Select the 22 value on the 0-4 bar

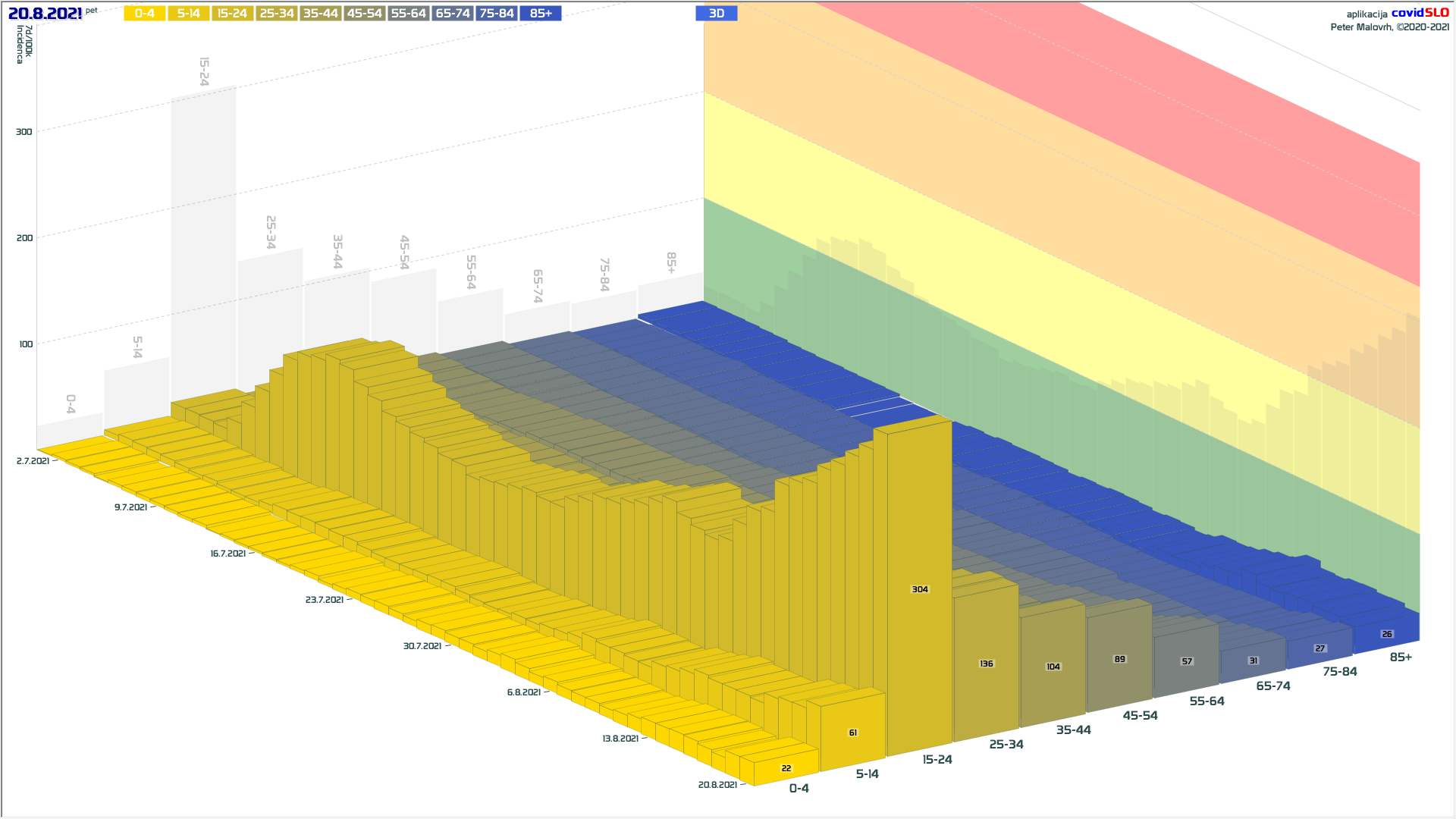pos(786,768)
